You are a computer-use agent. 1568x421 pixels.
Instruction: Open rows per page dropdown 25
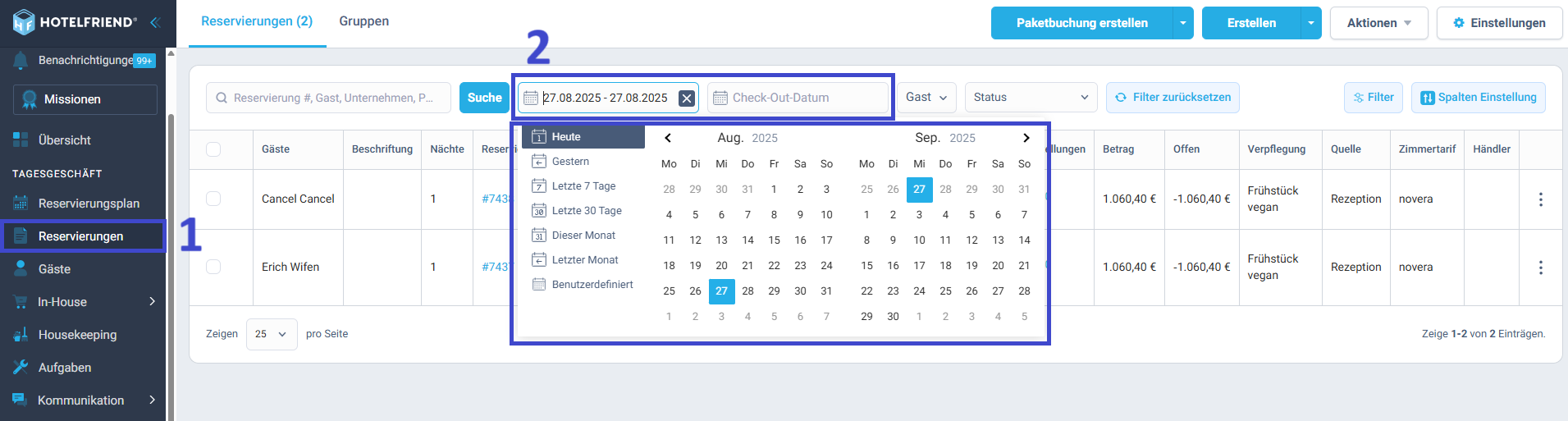272,334
